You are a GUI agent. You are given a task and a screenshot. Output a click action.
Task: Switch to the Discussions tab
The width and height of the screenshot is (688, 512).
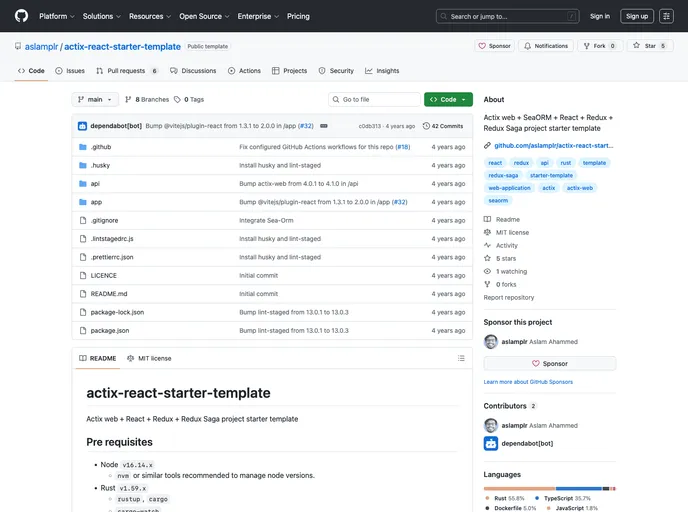tap(193, 71)
